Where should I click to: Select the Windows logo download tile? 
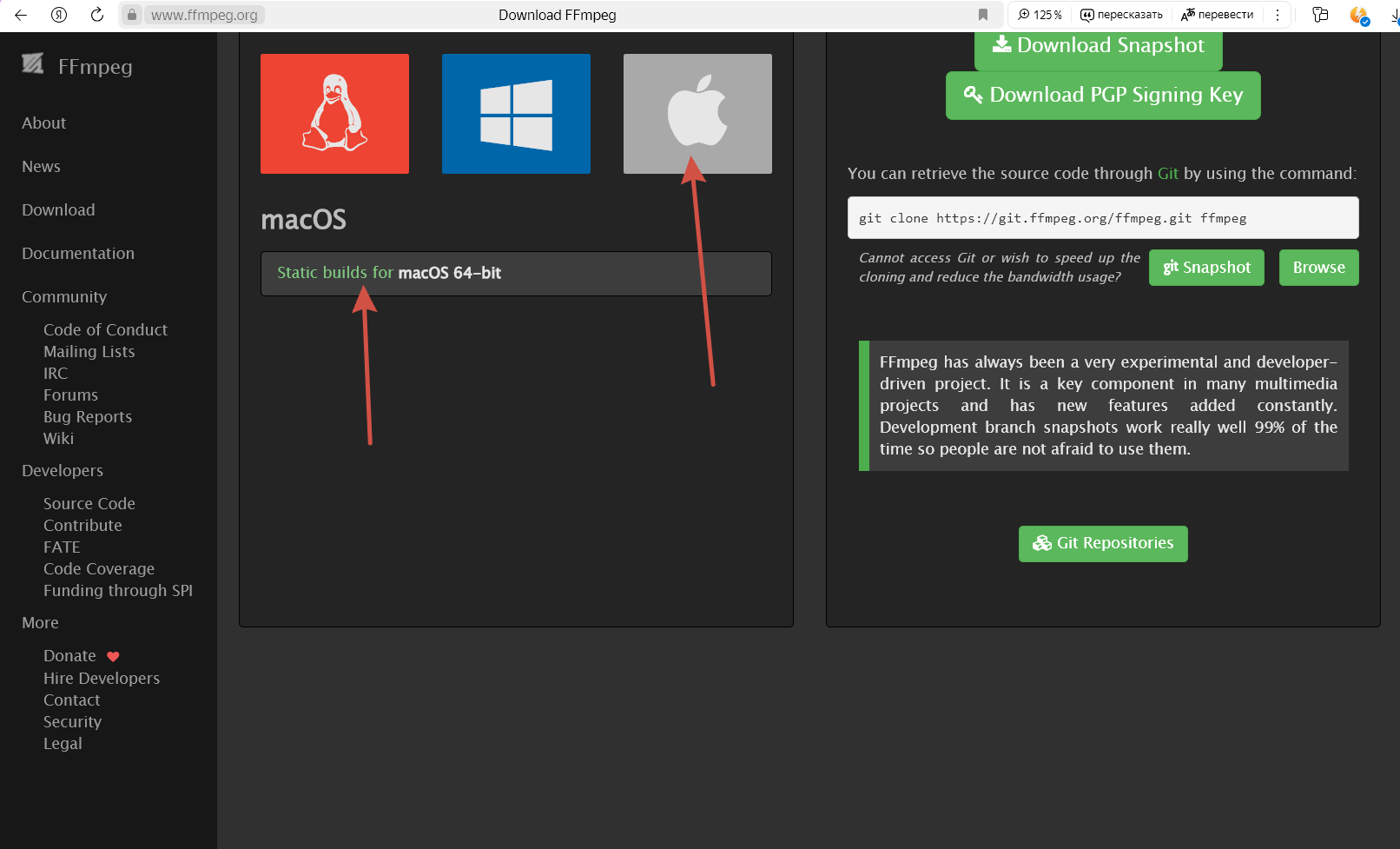pos(516,114)
